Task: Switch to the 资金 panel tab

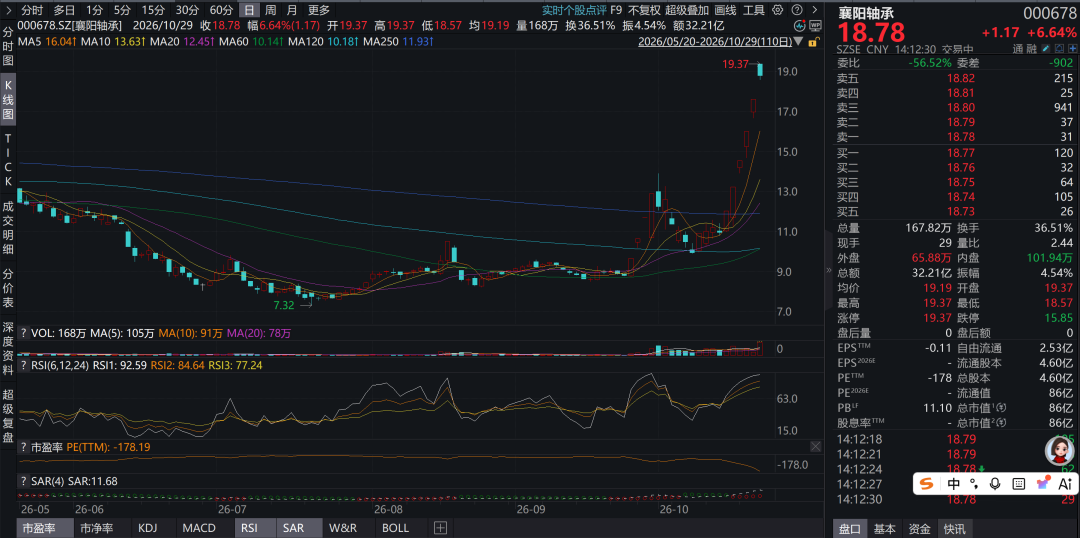Action: (920, 528)
